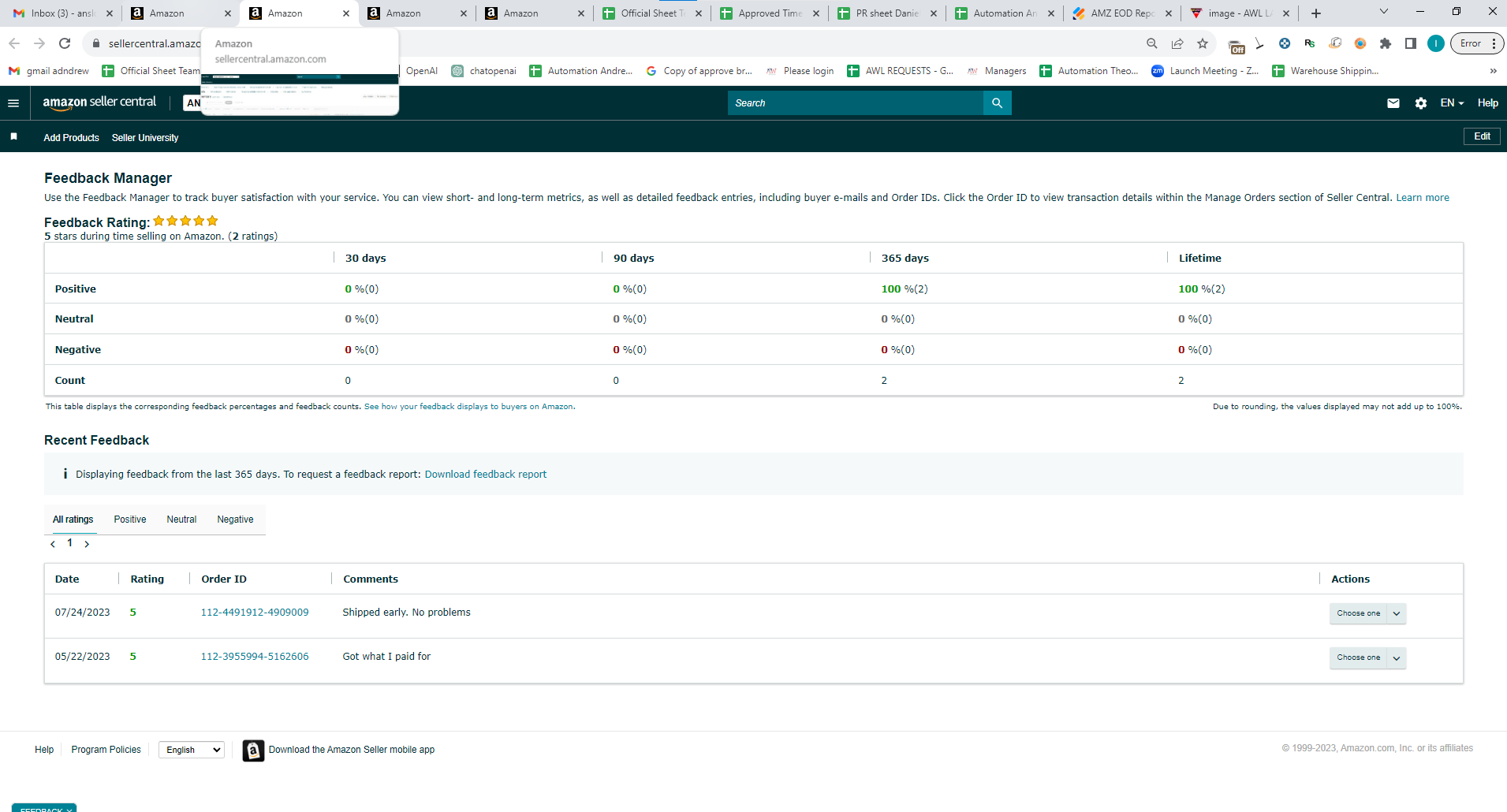Open the Add Products link
The height and width of the screenshot is (812, 1507).
pyautogui.click(x=71, y=138)
